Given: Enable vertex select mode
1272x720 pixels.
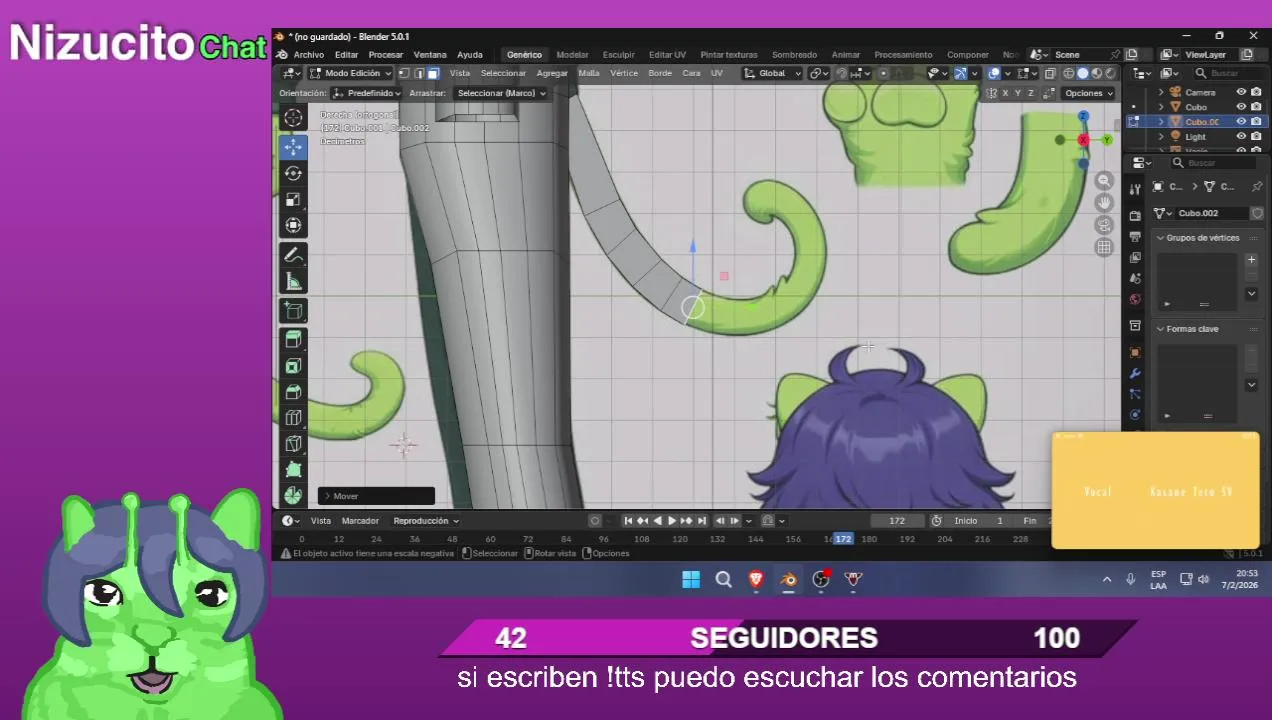Looking at the screenshot, I should click(405, 73).
